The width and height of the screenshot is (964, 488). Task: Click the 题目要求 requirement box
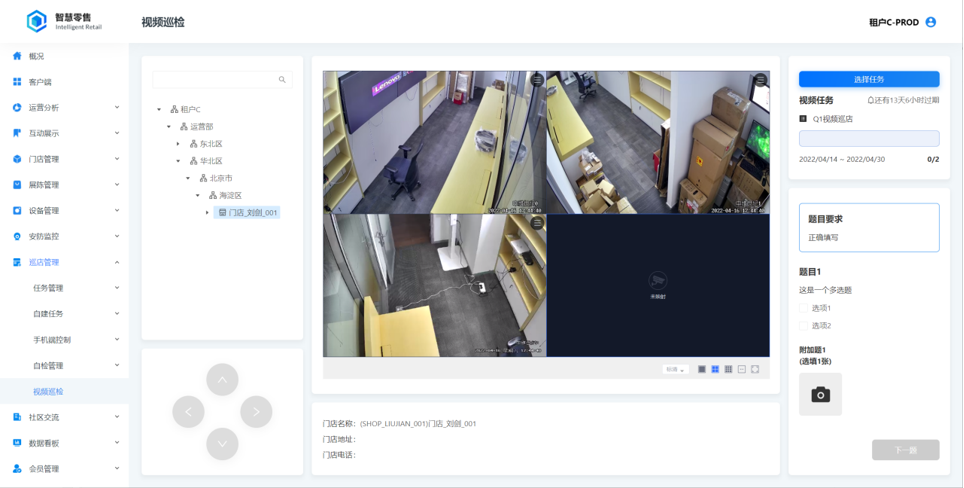point(869,227)
